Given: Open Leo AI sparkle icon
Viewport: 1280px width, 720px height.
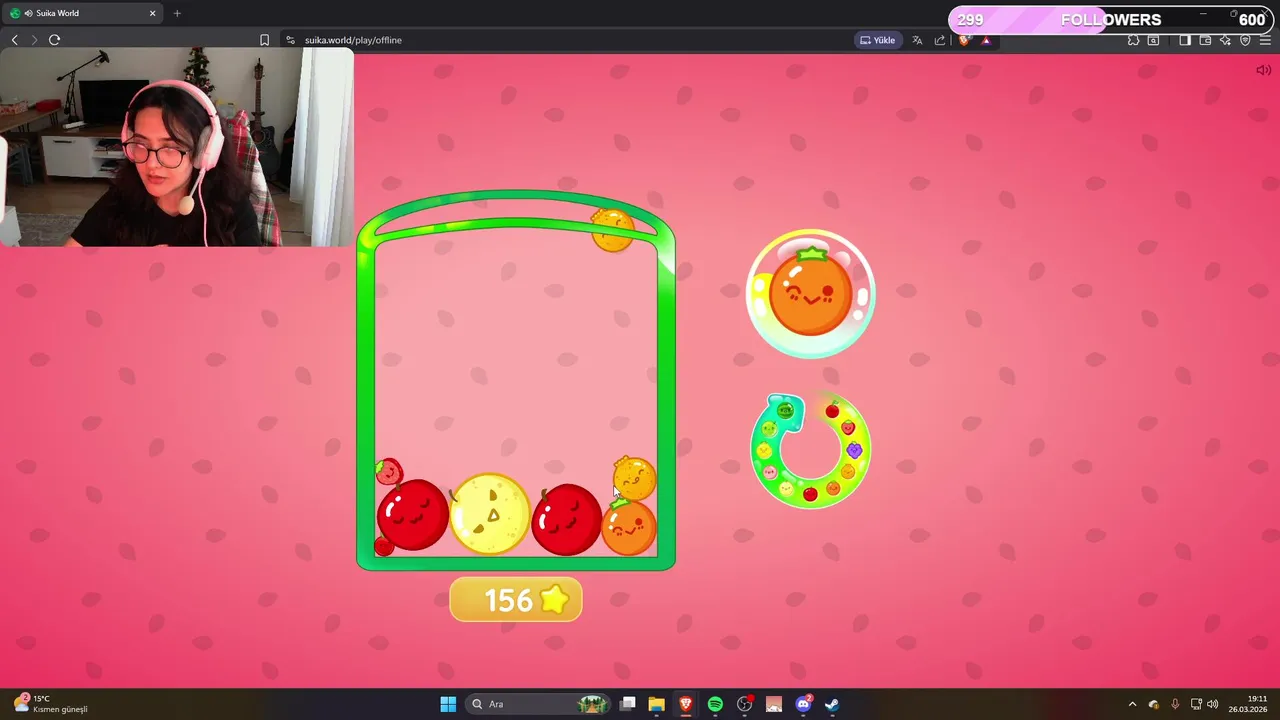Looking at the screenshot, I should tap(1225, 40).
